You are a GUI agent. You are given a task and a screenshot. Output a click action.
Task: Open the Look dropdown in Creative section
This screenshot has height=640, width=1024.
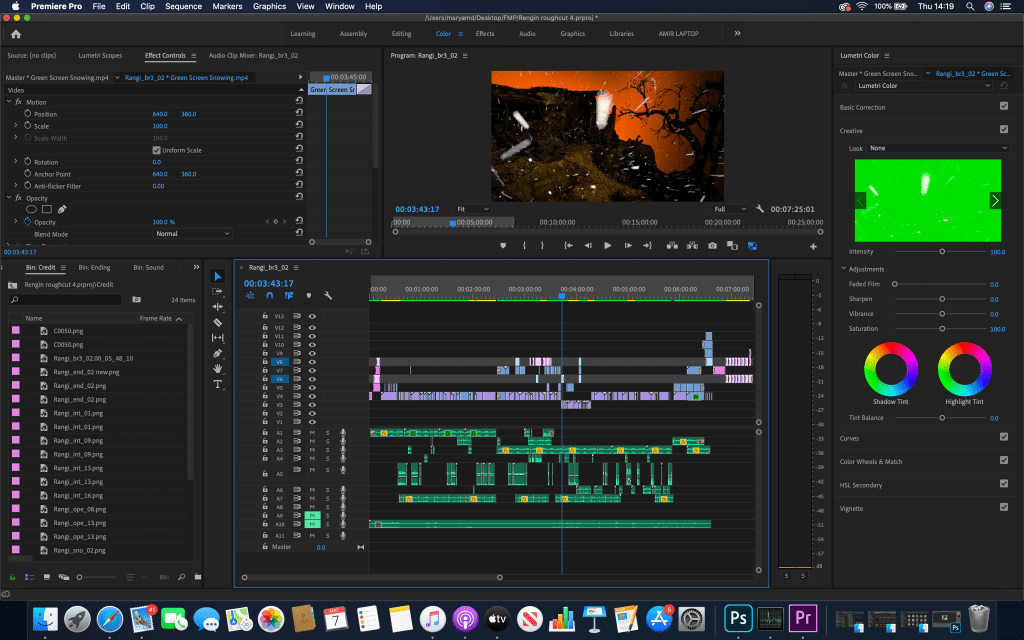(x=938, y=148)
